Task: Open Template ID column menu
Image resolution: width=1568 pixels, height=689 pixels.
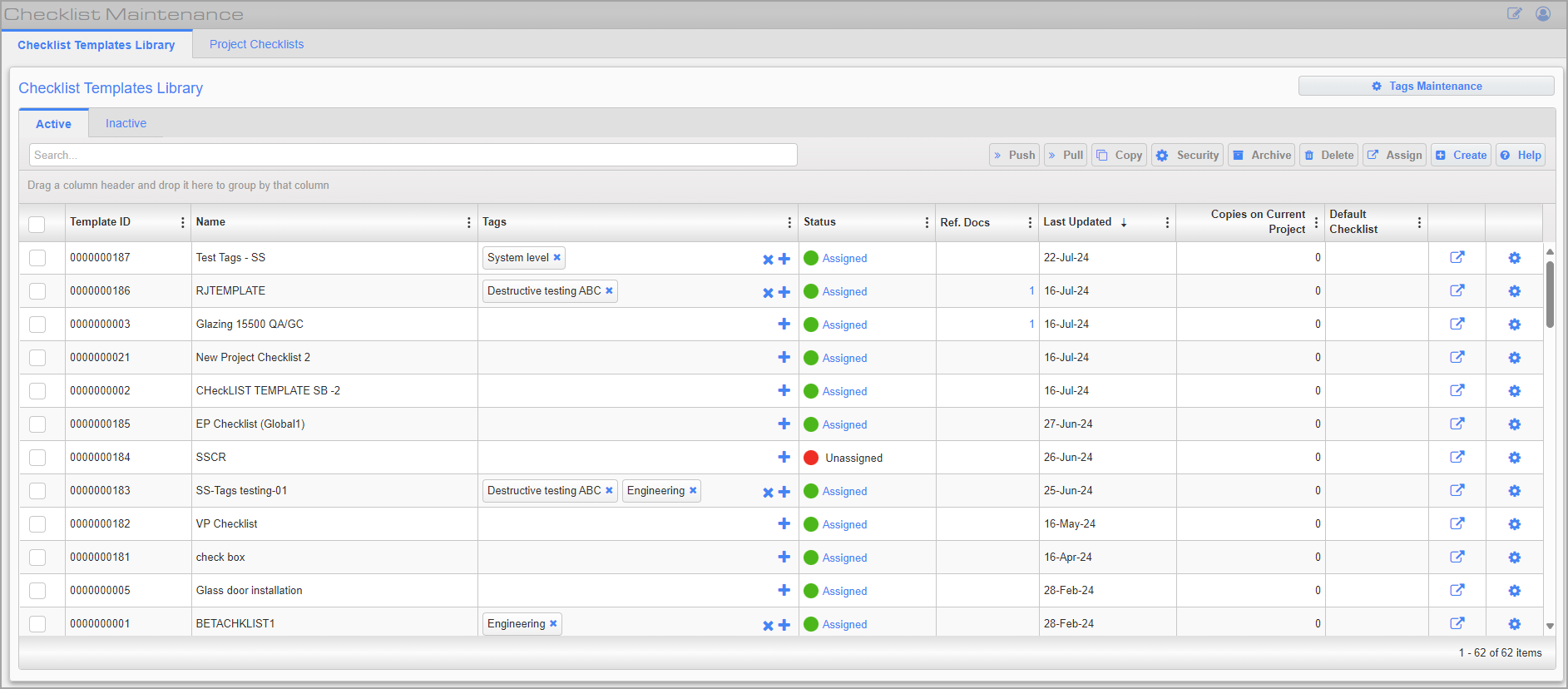Action: tap(182, 222)
